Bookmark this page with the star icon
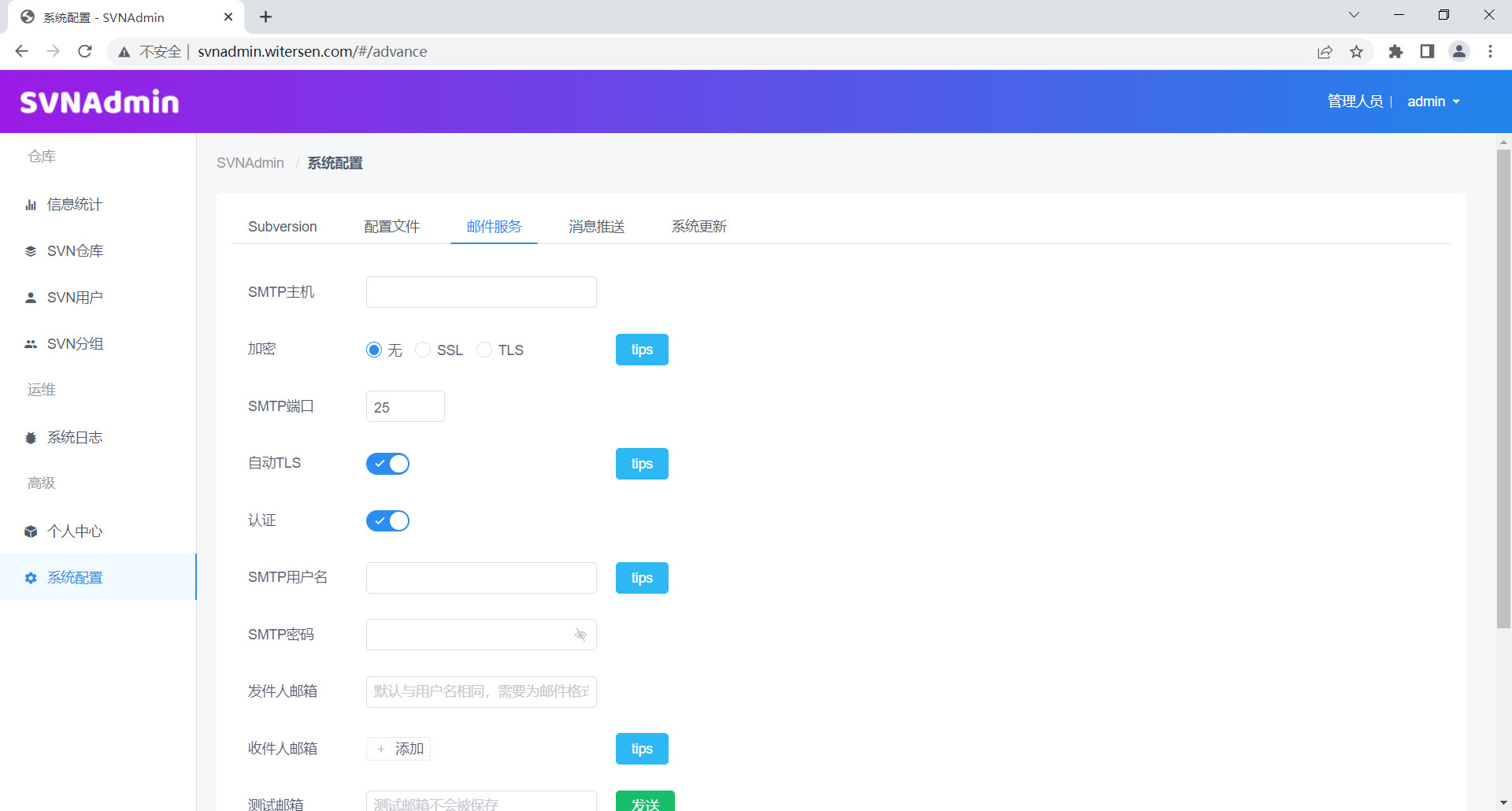This screenshot has height=811, width=1512. (x=1356, y=51)
